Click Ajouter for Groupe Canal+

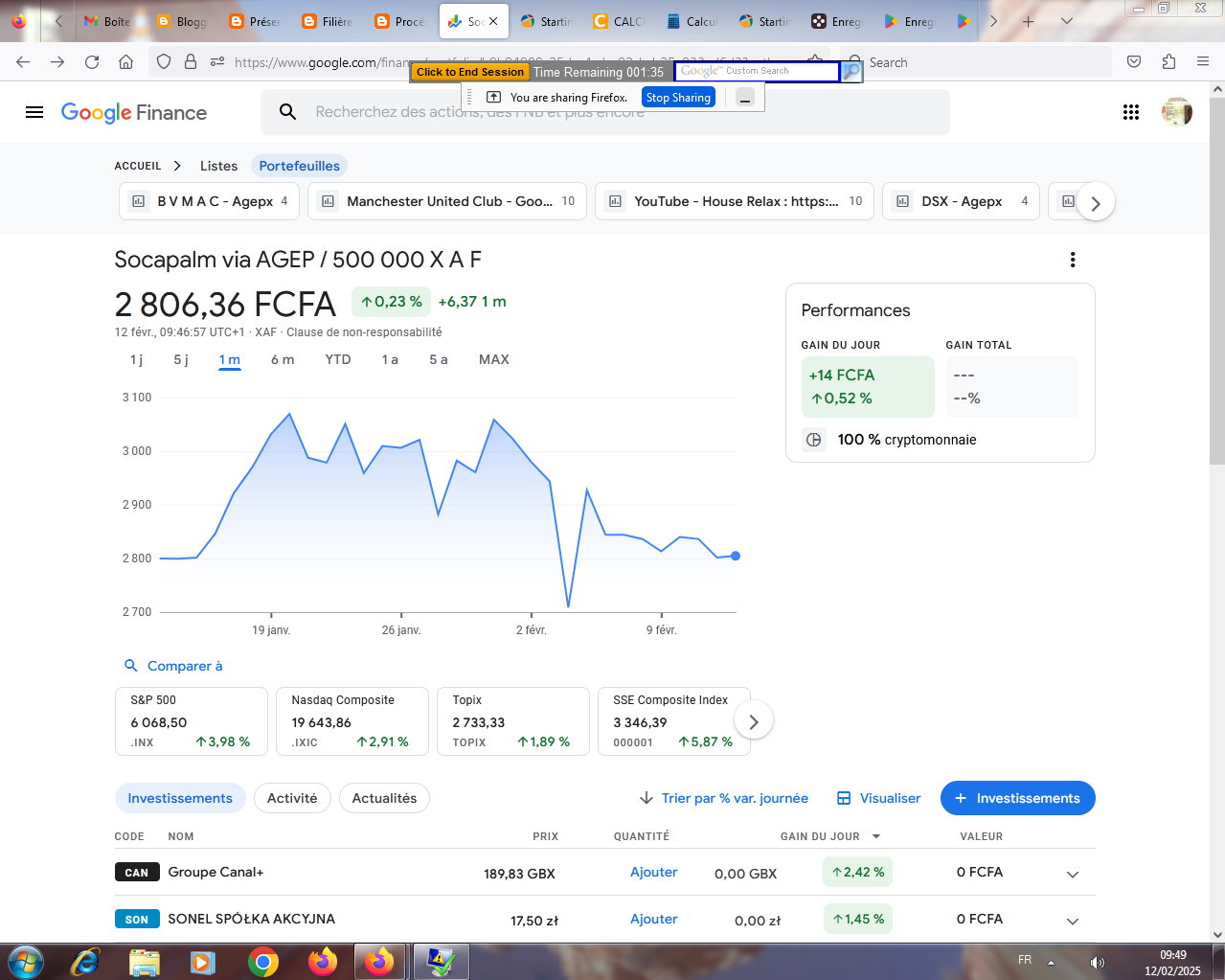pos(654,872)
